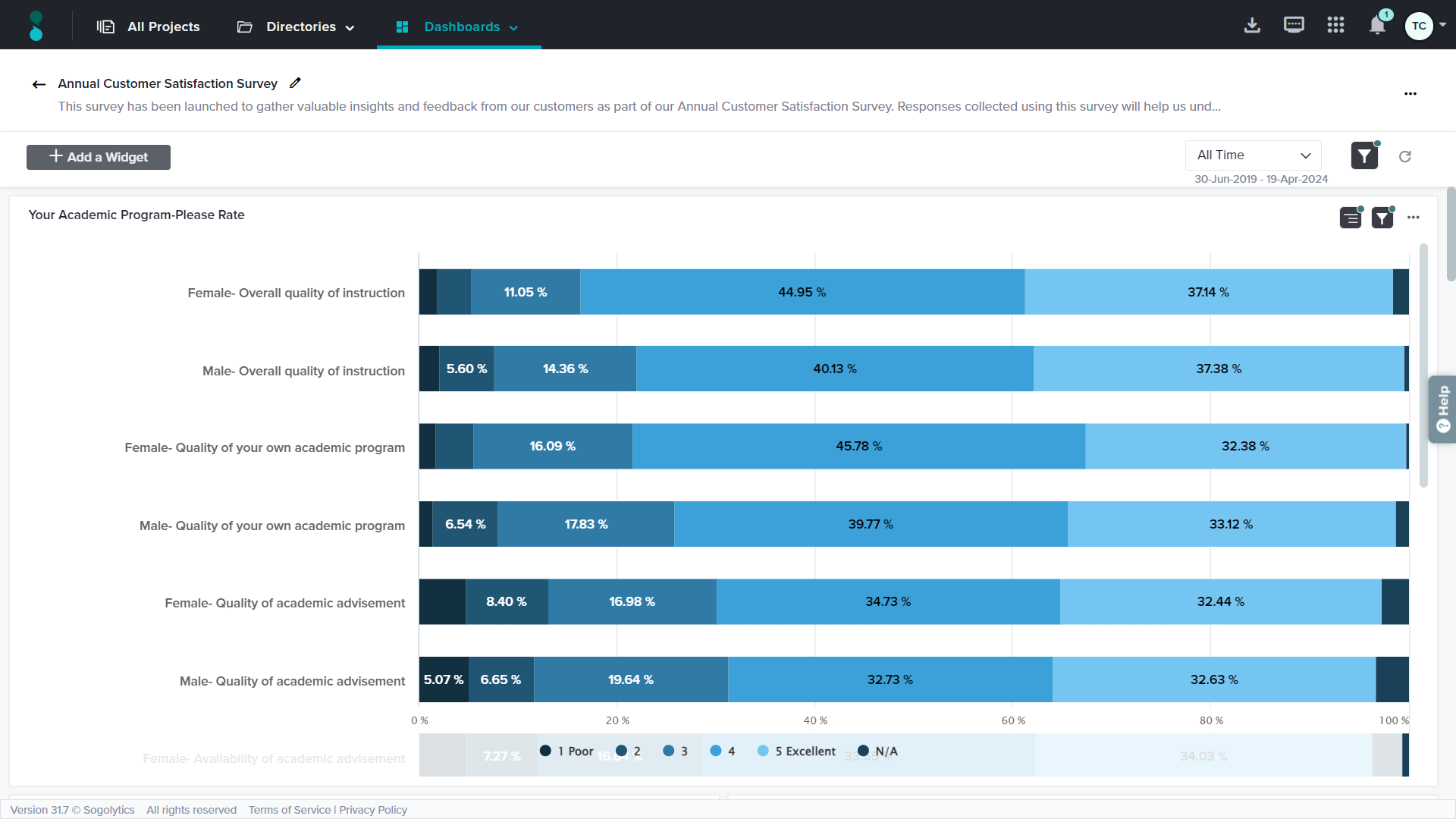The width and height of the screenshot is (1456, 819).
Task: Click the edit pencil next to survey title
Action: (296, 83)
